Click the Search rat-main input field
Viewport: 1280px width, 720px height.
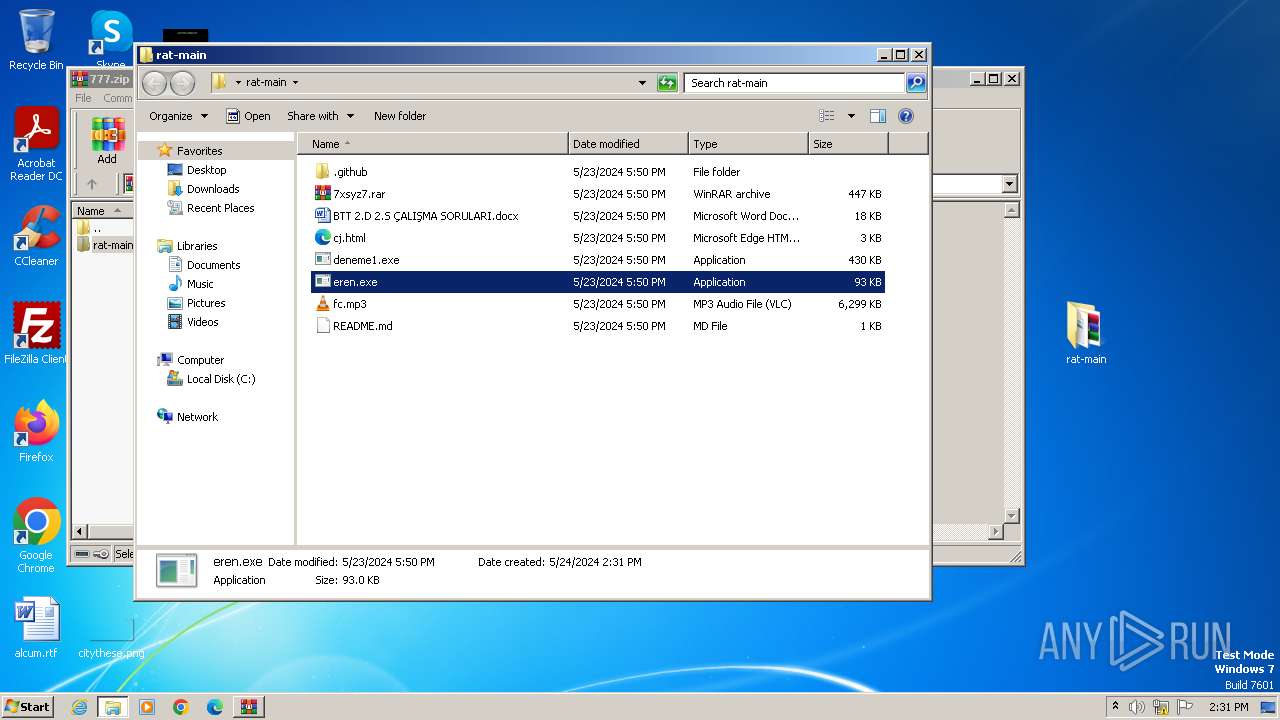(795, 83)
